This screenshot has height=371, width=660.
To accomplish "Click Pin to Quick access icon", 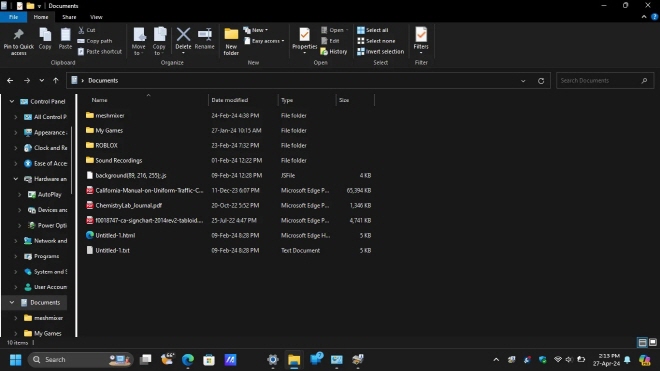I will click(x=18, y=35).
